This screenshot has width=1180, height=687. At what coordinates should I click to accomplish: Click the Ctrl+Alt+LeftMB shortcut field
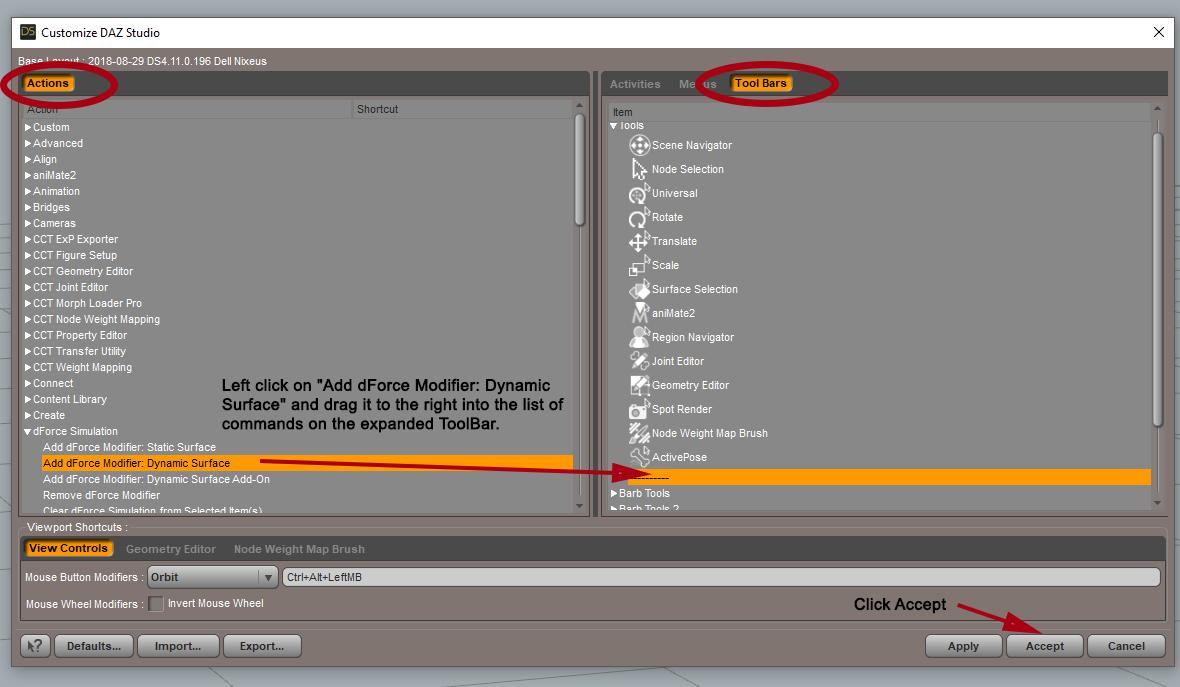pos(721,577)
